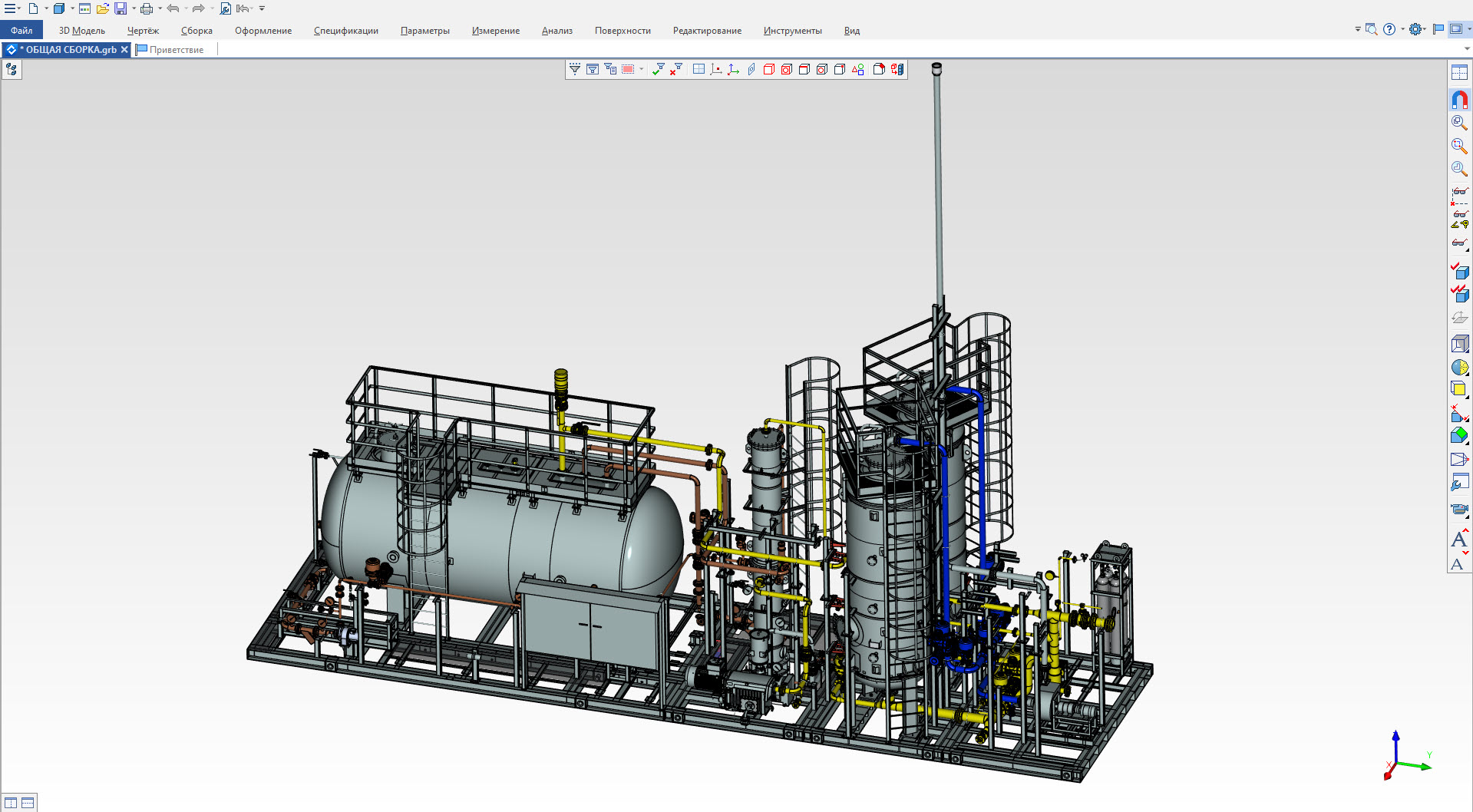Toggle the magnet snapping icon
The image size is (1473, 812).
tap(1459, 100)
